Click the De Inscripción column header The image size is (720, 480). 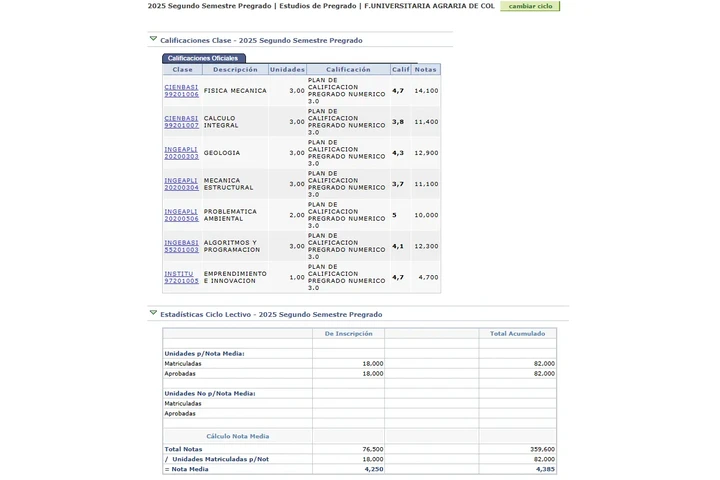click(348, 333)
